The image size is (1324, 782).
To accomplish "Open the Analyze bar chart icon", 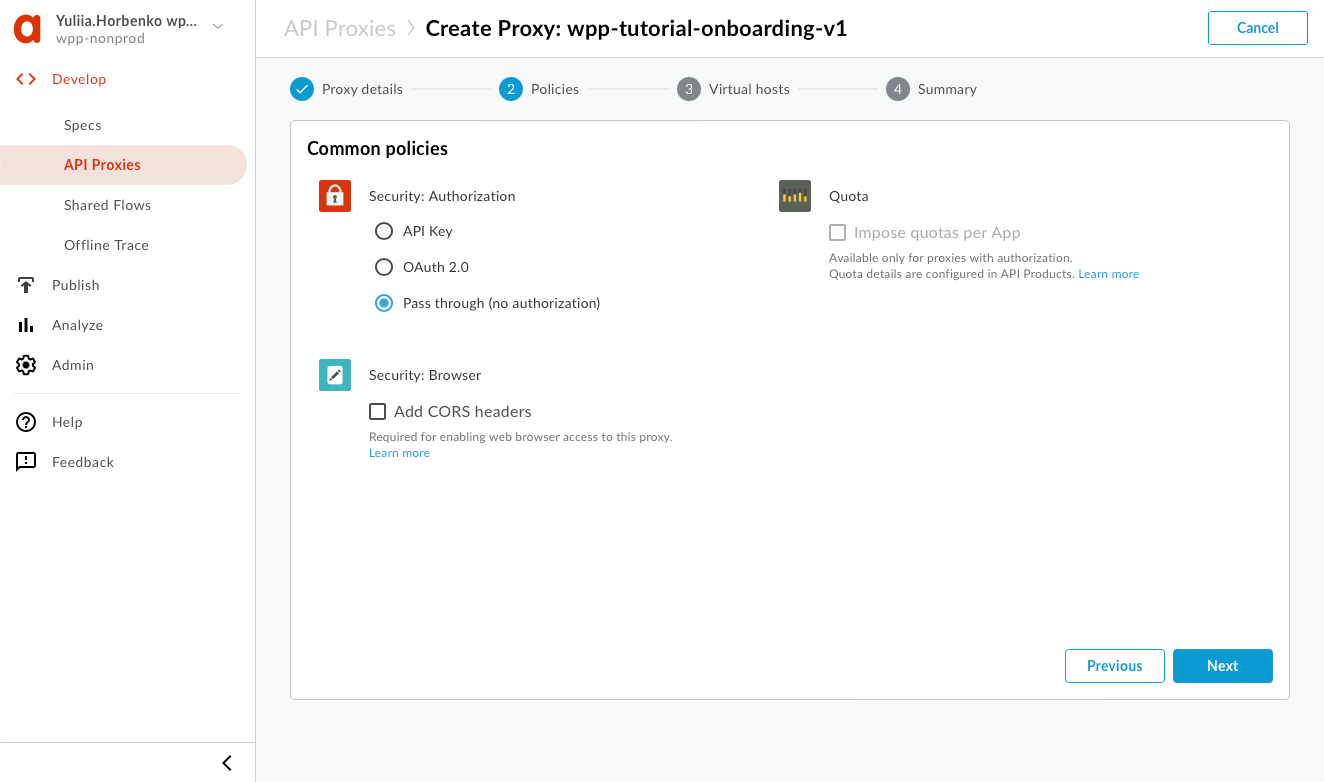I will click(26, 325).
